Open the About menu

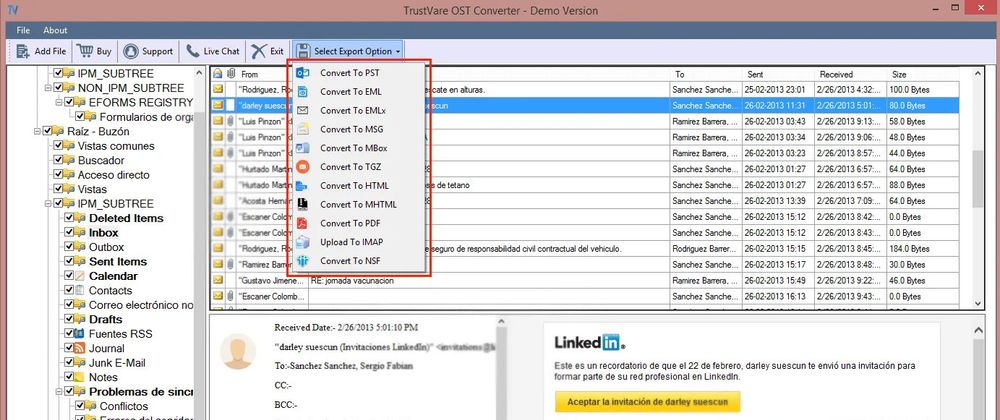[55, 30]
